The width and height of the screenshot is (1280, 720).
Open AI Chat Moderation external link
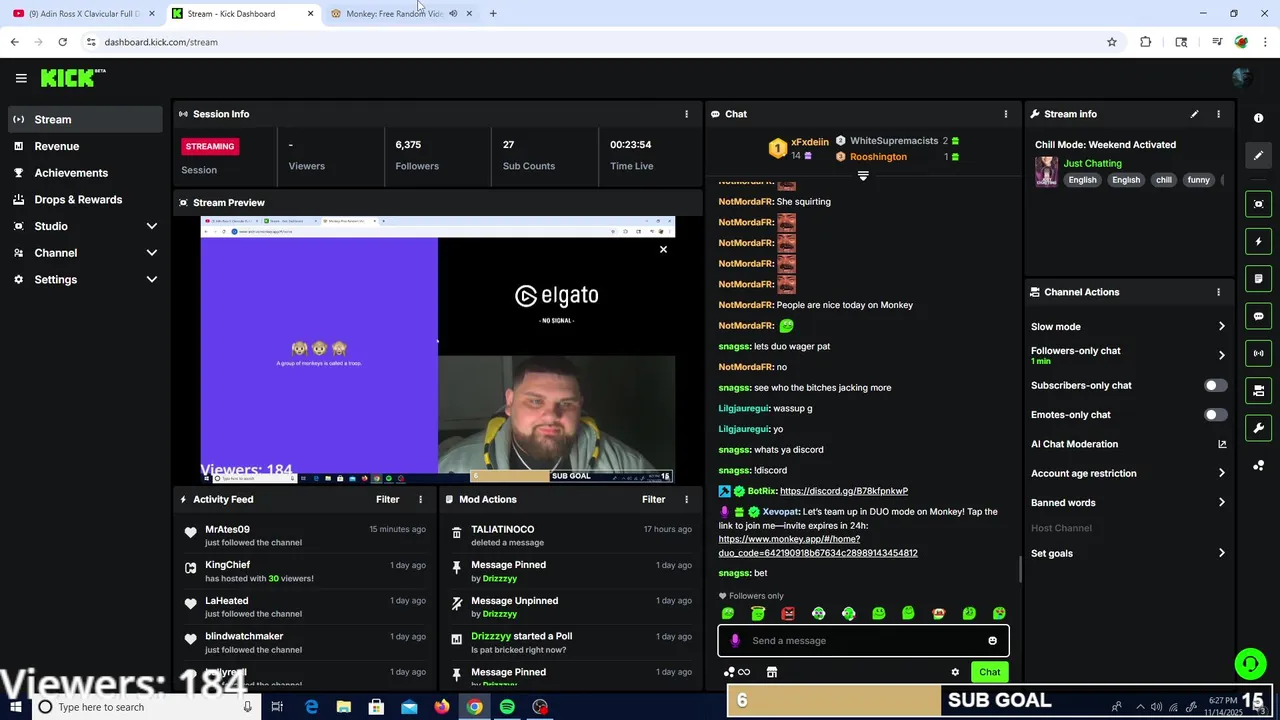(1221, 444)
